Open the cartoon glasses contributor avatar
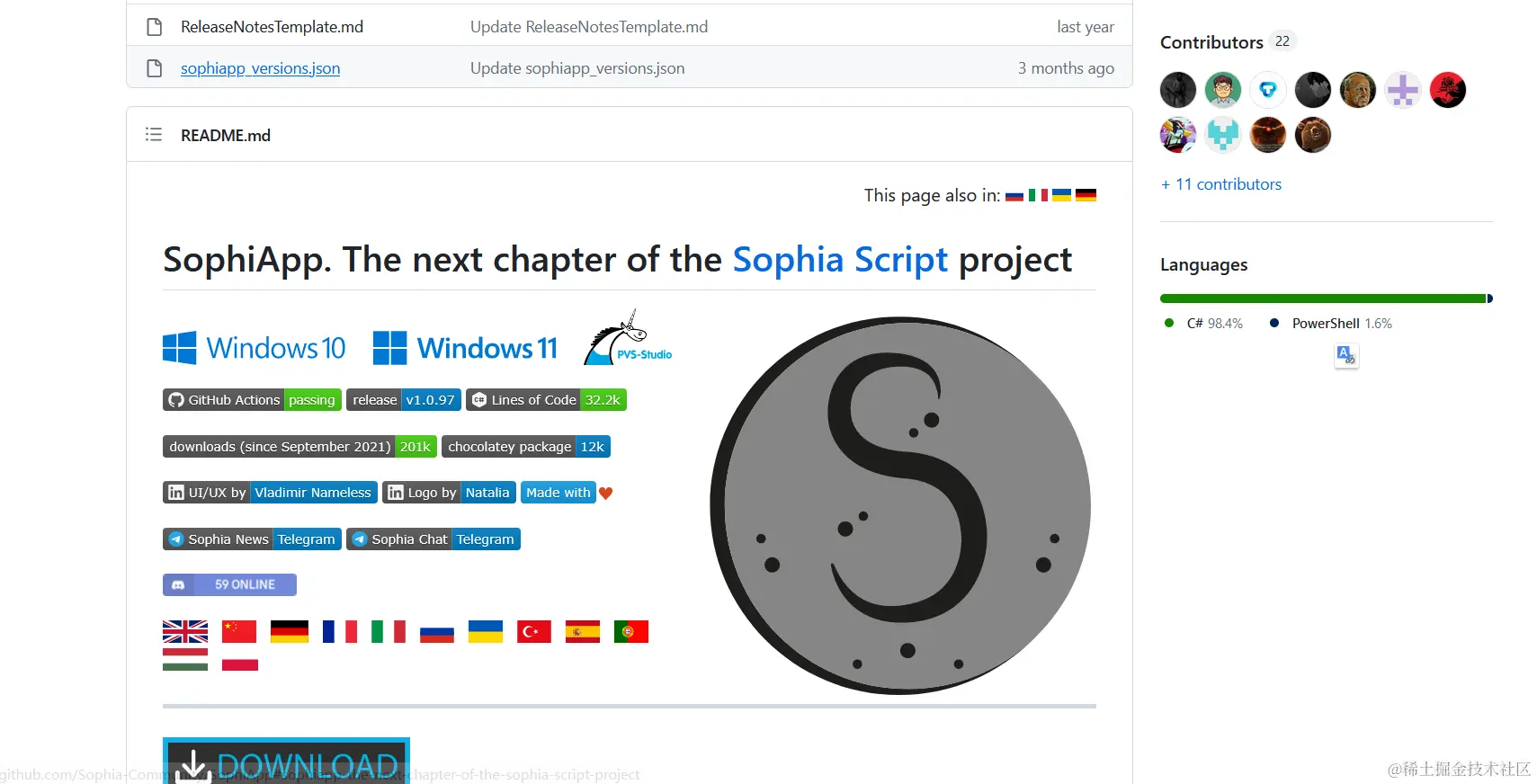The height and width of the screenshot is (784, 1537). click(1223, 90)
